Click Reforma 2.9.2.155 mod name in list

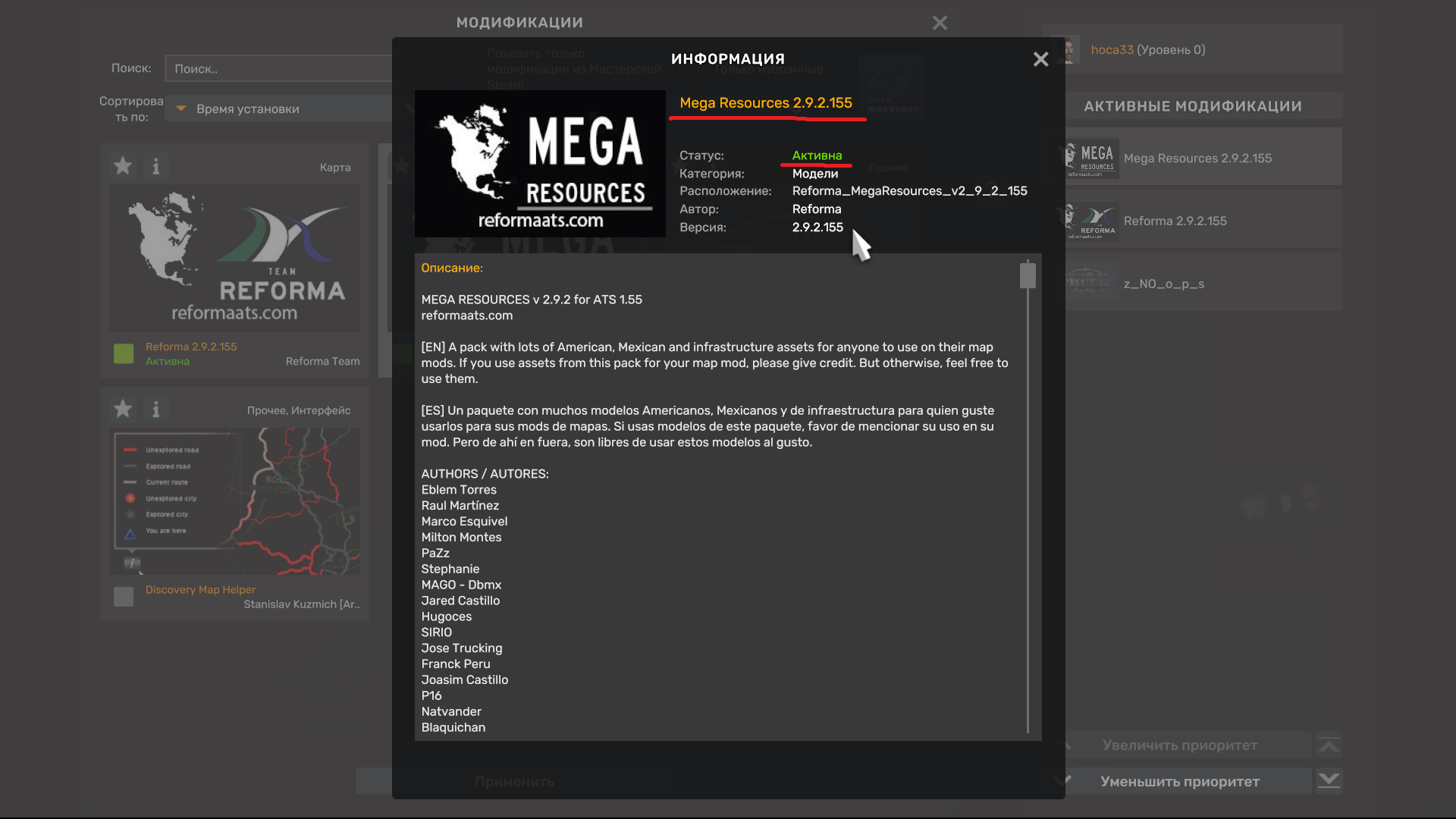(x=191, y=347)
